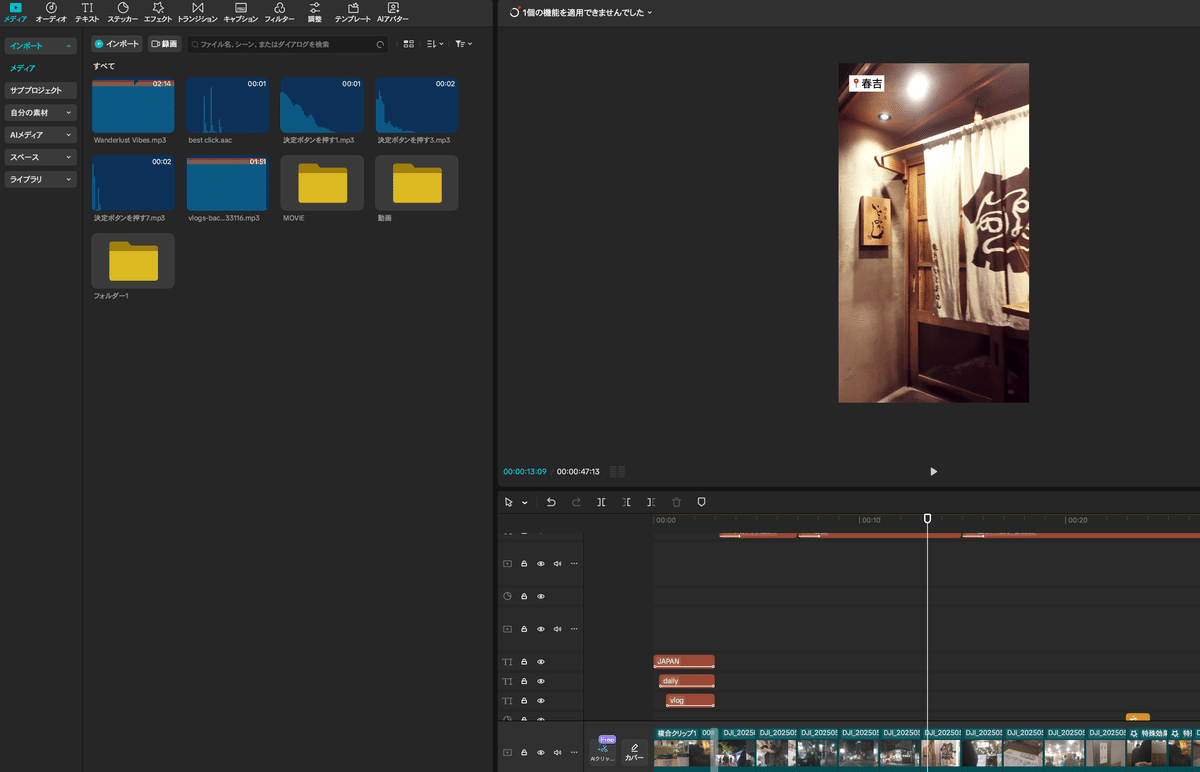Hide the JAPAN text track with its eye toggle
Viewport: 1200px width, 772px height.
[x=541, y=661]
